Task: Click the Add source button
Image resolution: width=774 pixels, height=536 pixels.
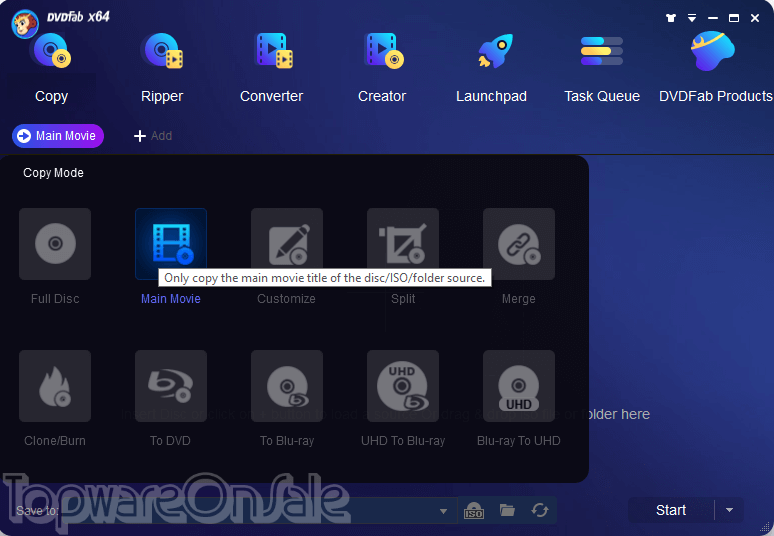Action: pos(153,136)
